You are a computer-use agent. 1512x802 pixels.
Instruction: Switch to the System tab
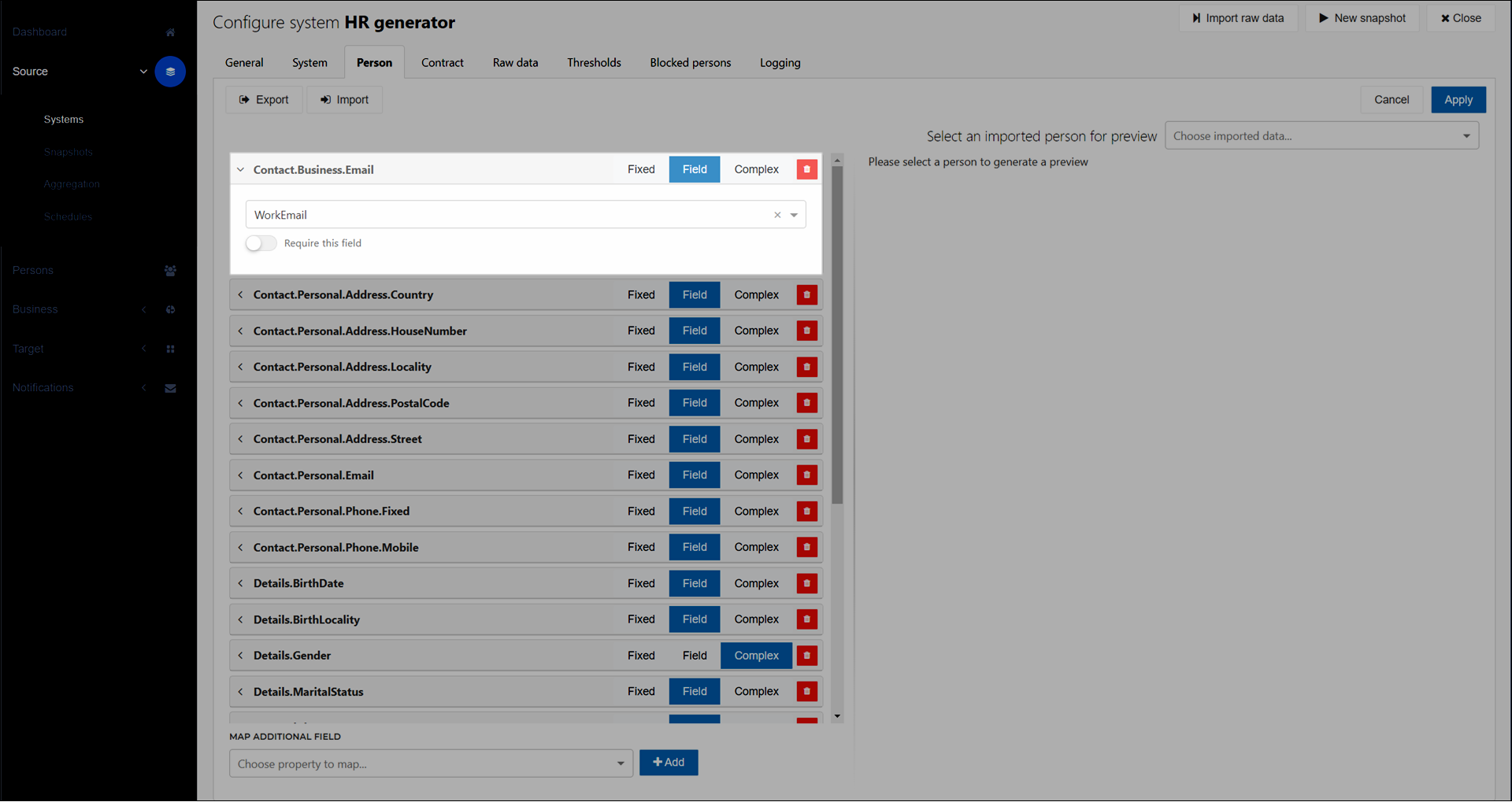[x=309, y=63]
